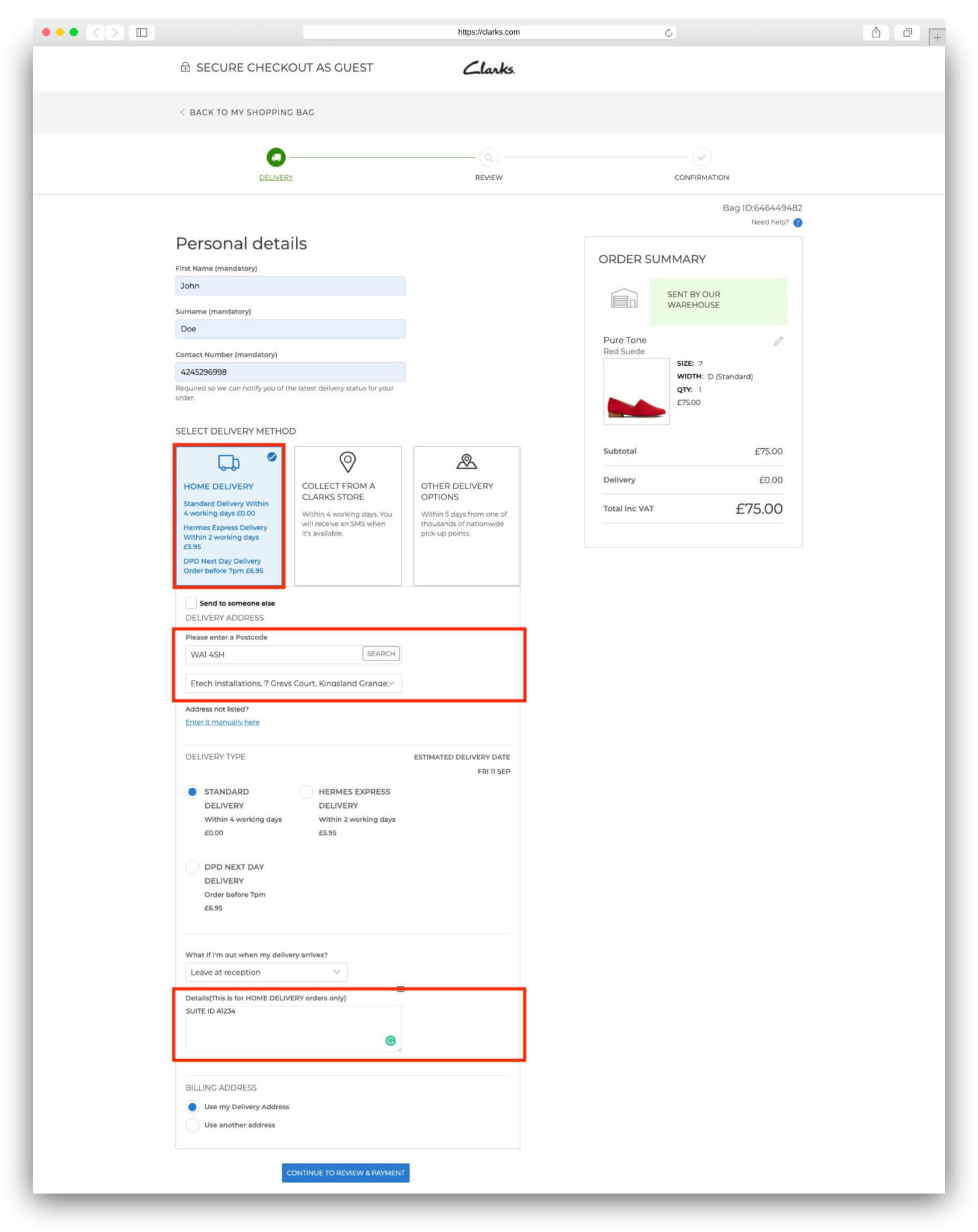Toggle the Safari sidebar icon

pos(141,32)
